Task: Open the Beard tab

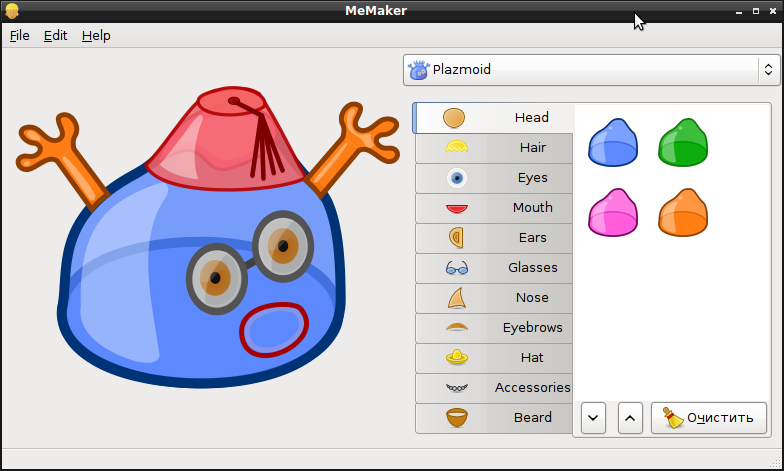Action: coord(494,418)
